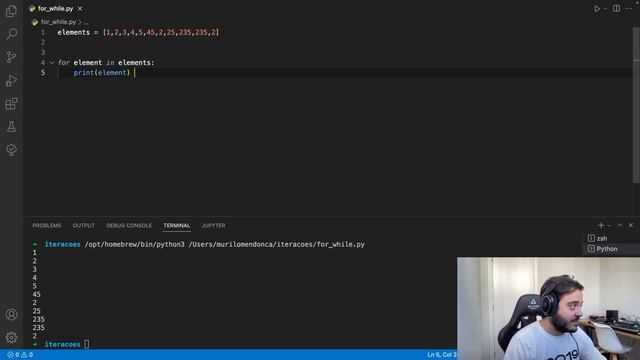Screen dimensions: 640x360
Task: Close the for_while.py editor tab
Action: [80, 9]
